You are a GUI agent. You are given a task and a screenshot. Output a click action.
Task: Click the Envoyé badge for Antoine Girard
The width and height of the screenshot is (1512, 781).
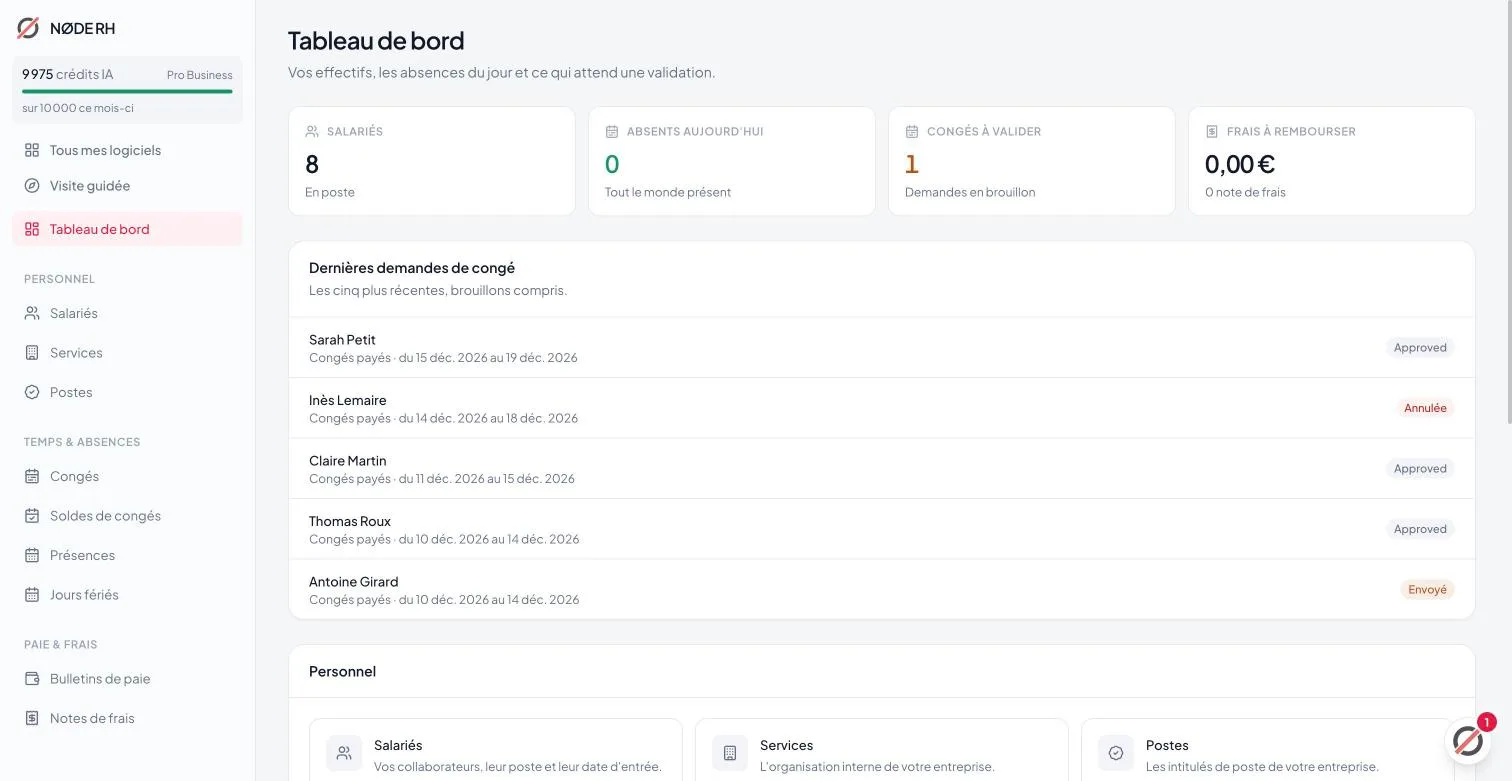pos(1427,590)
